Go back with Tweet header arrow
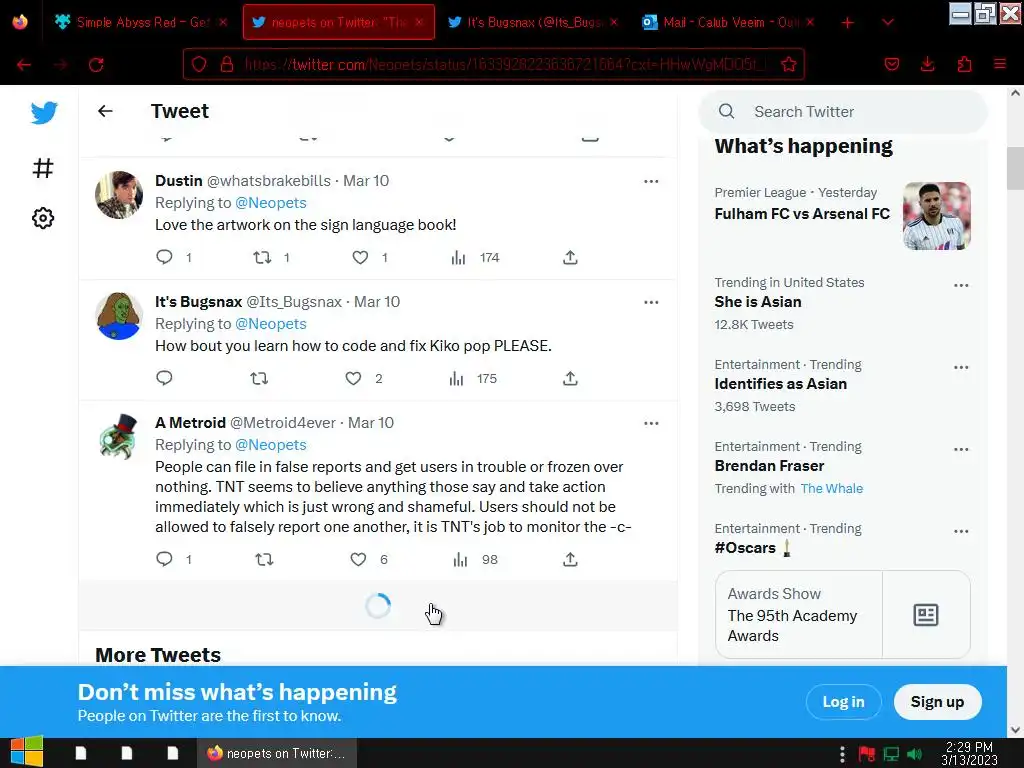This screenshot has width=1024, height=768. 105,111
